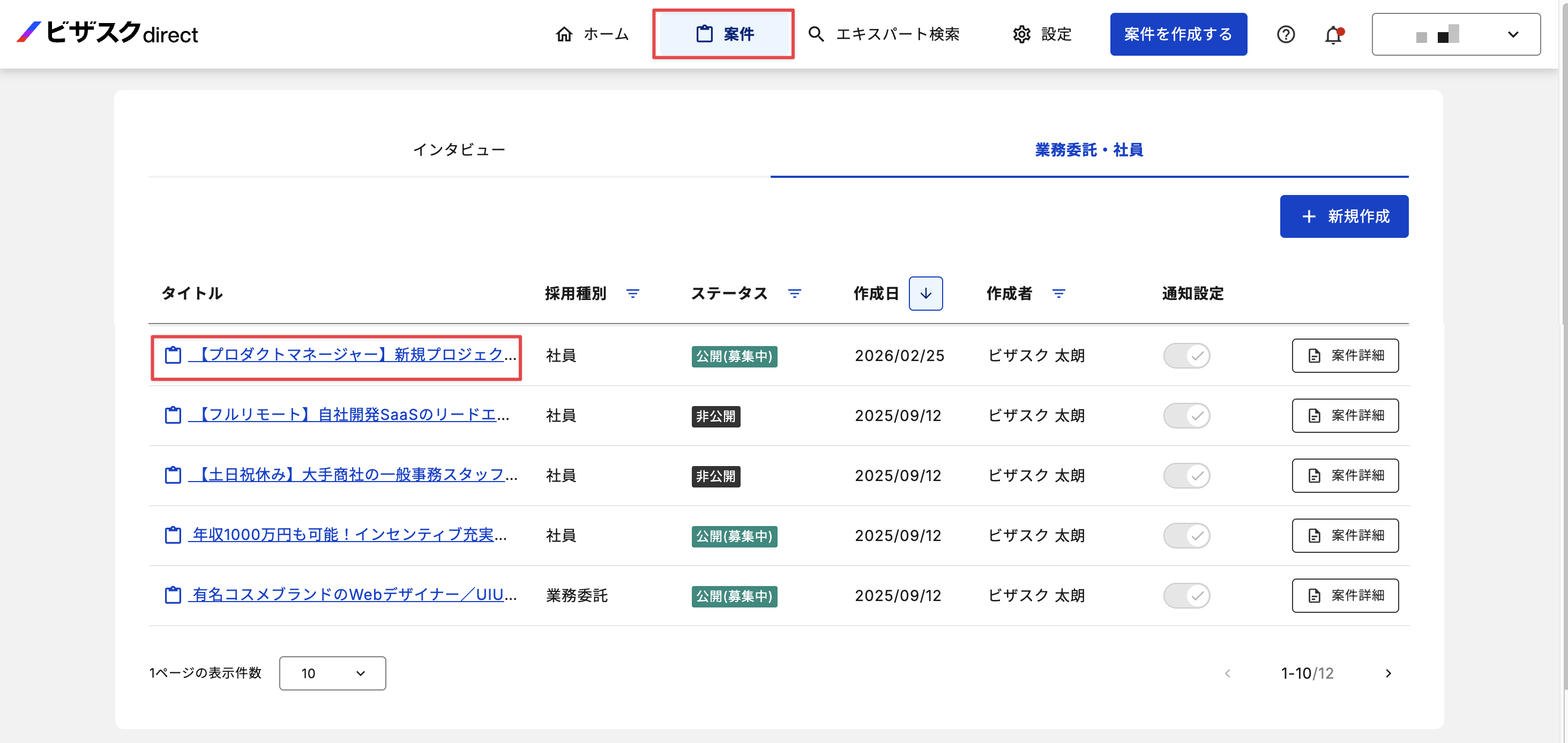
Task: Open the 【フルリモート】自社開発SaaS link
Action: (349, 416)
